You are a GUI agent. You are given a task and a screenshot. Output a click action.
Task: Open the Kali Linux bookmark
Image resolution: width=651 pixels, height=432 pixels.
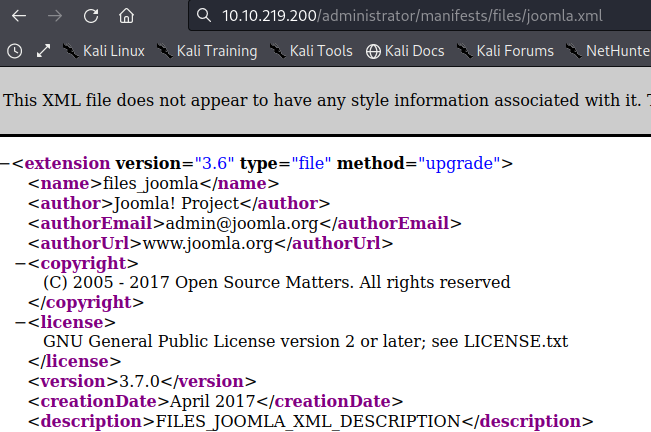point(103,51)
